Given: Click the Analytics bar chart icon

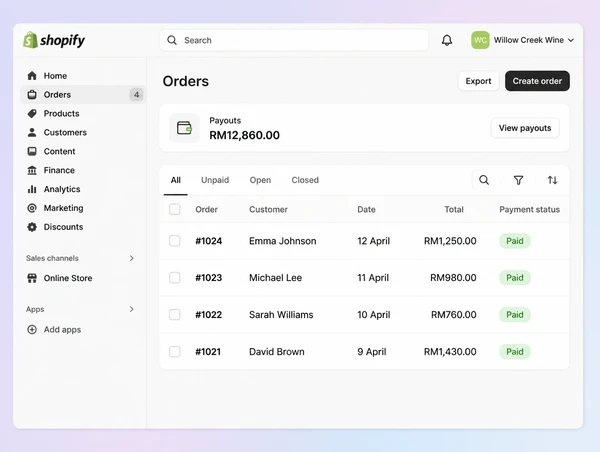Looking at the screenshot, I should (32, 189).
